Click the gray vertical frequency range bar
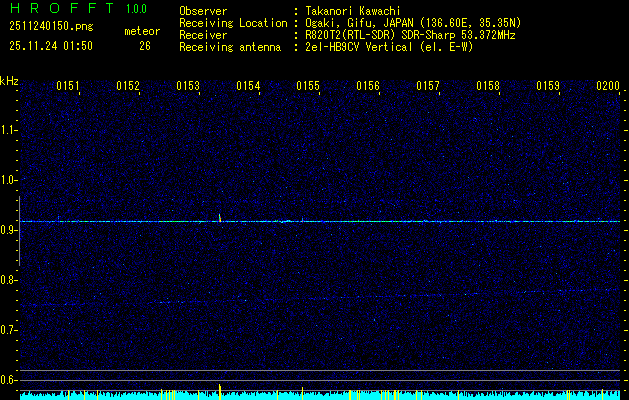This screenshot has width=629, height=400. (x=19, y=231)
